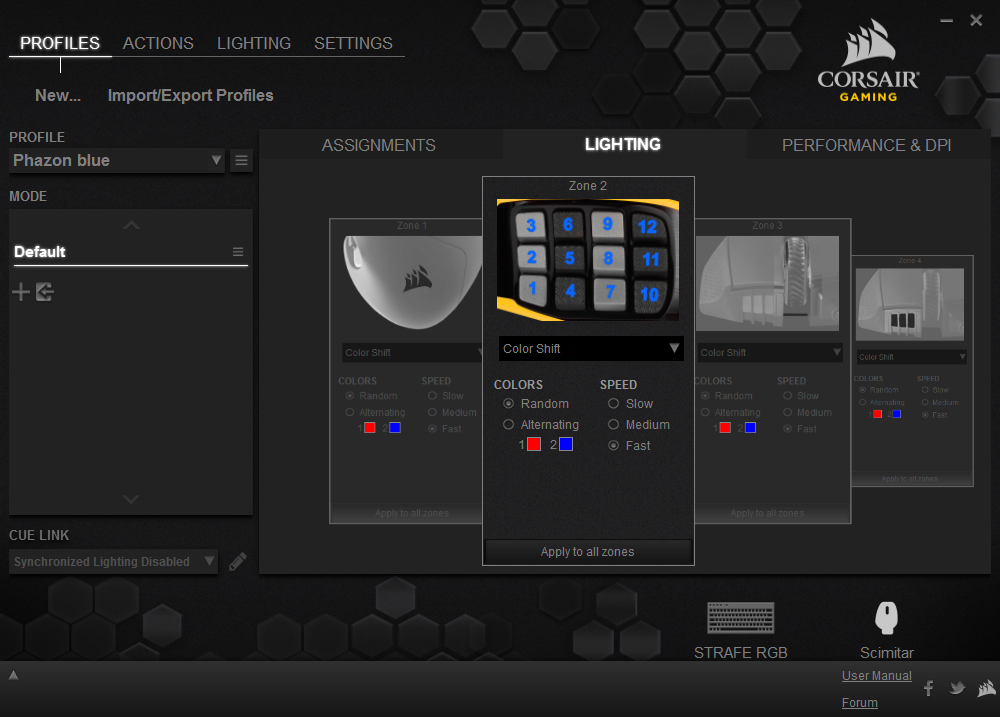The image size is (1000, 717).
Task: Open Corsair Twitter page icon
Action: [957, 688]
